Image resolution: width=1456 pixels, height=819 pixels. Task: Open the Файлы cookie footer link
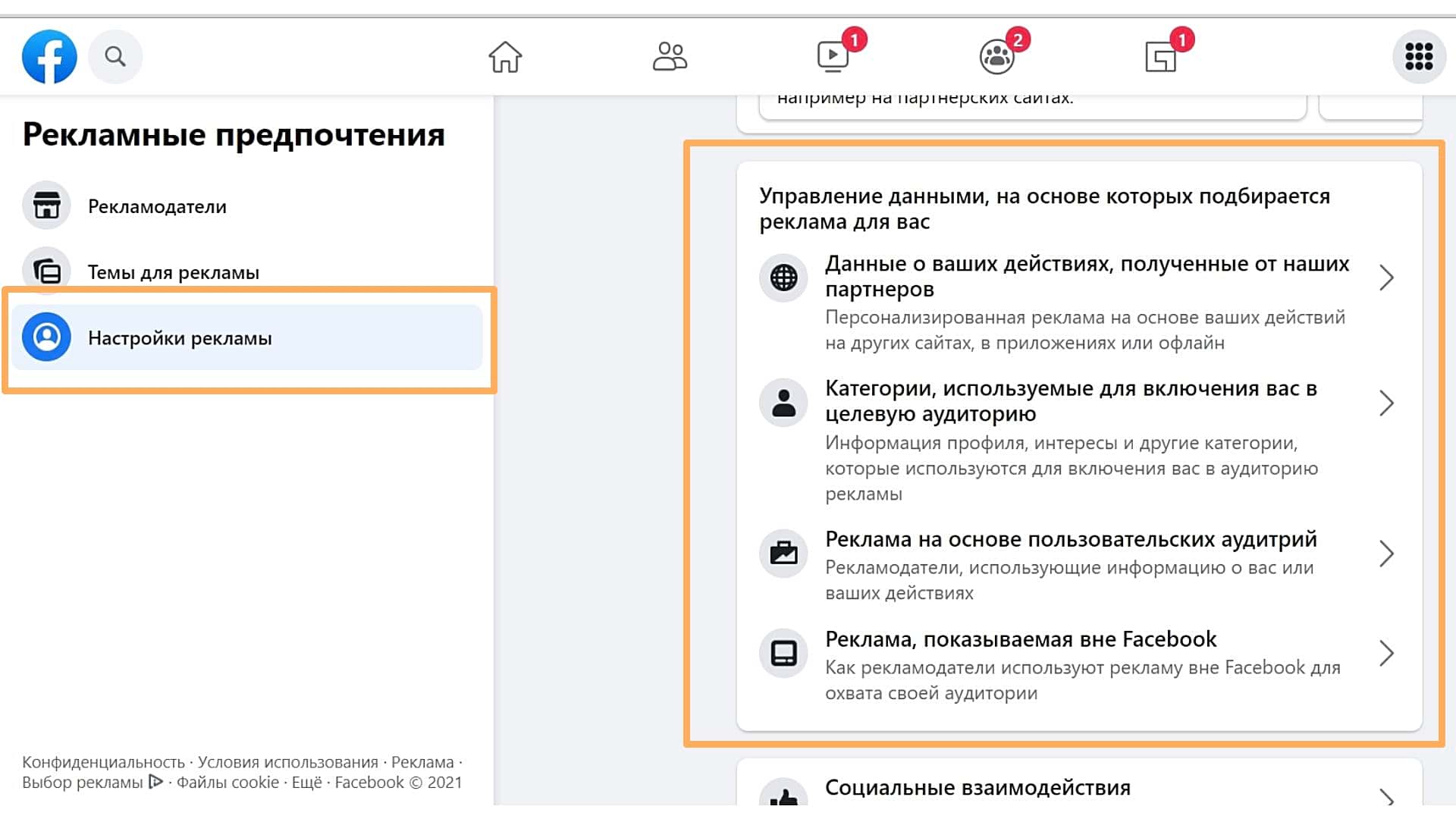pyautogui.click(x=227, y=783)
